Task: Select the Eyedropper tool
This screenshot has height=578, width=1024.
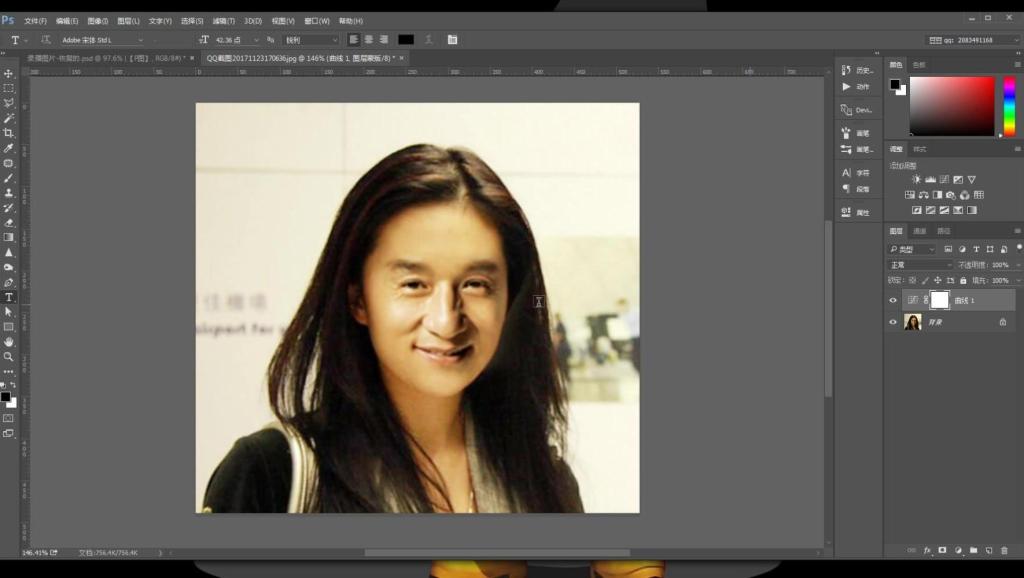Action: pyautogui.click(x=8, y=148)
